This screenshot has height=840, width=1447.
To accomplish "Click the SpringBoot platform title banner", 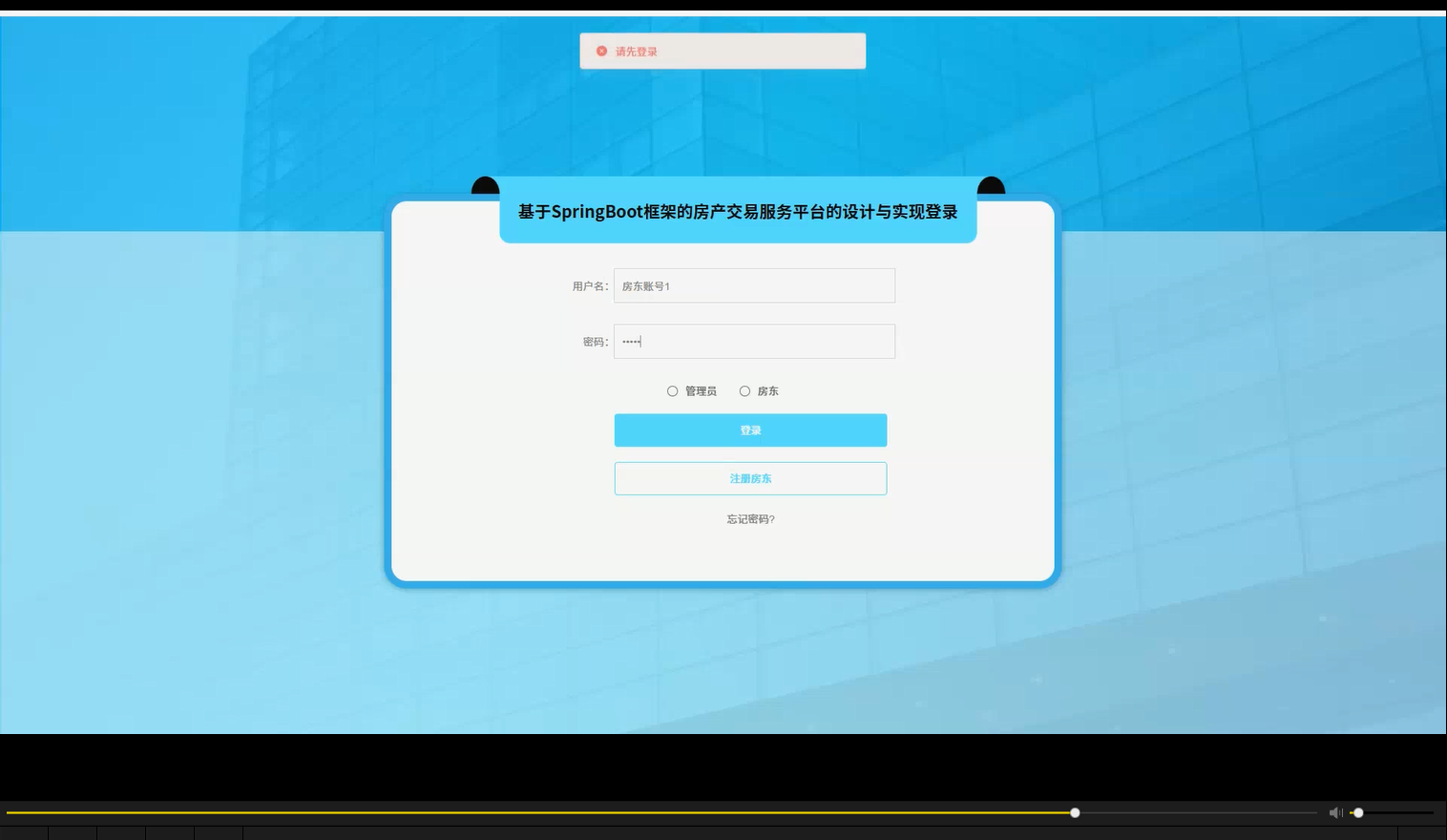I will [737, 212].
